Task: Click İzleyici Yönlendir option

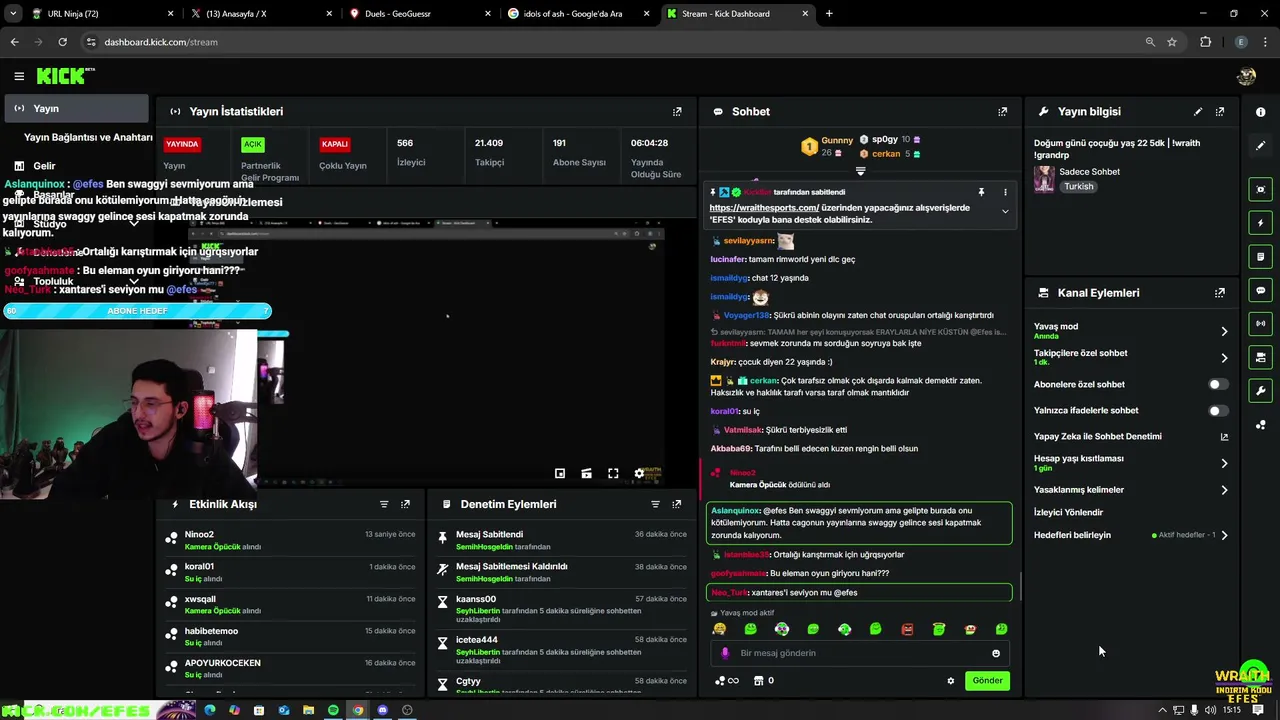Action: [1068, 512]
